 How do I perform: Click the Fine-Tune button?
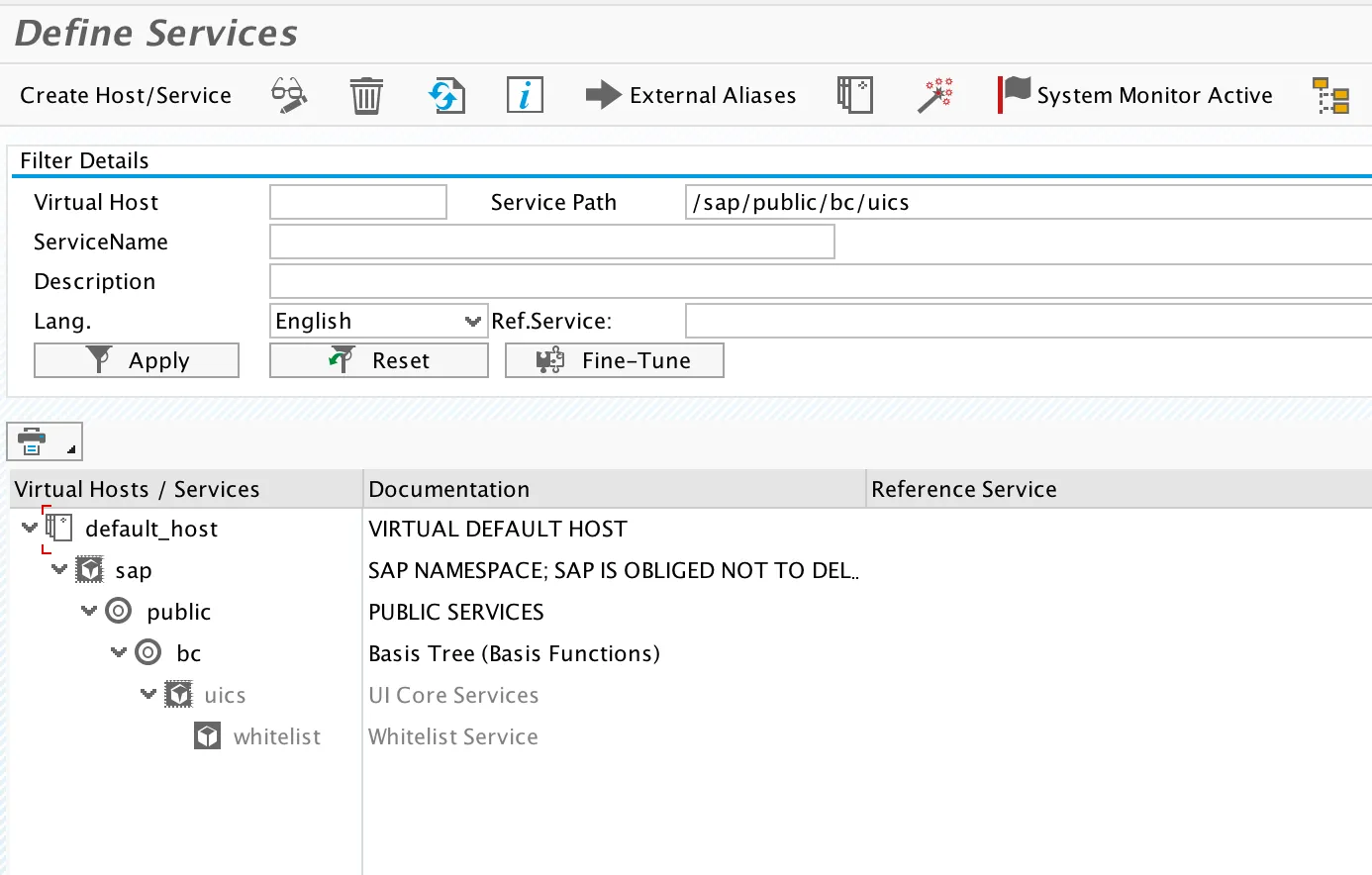[615, 360]
